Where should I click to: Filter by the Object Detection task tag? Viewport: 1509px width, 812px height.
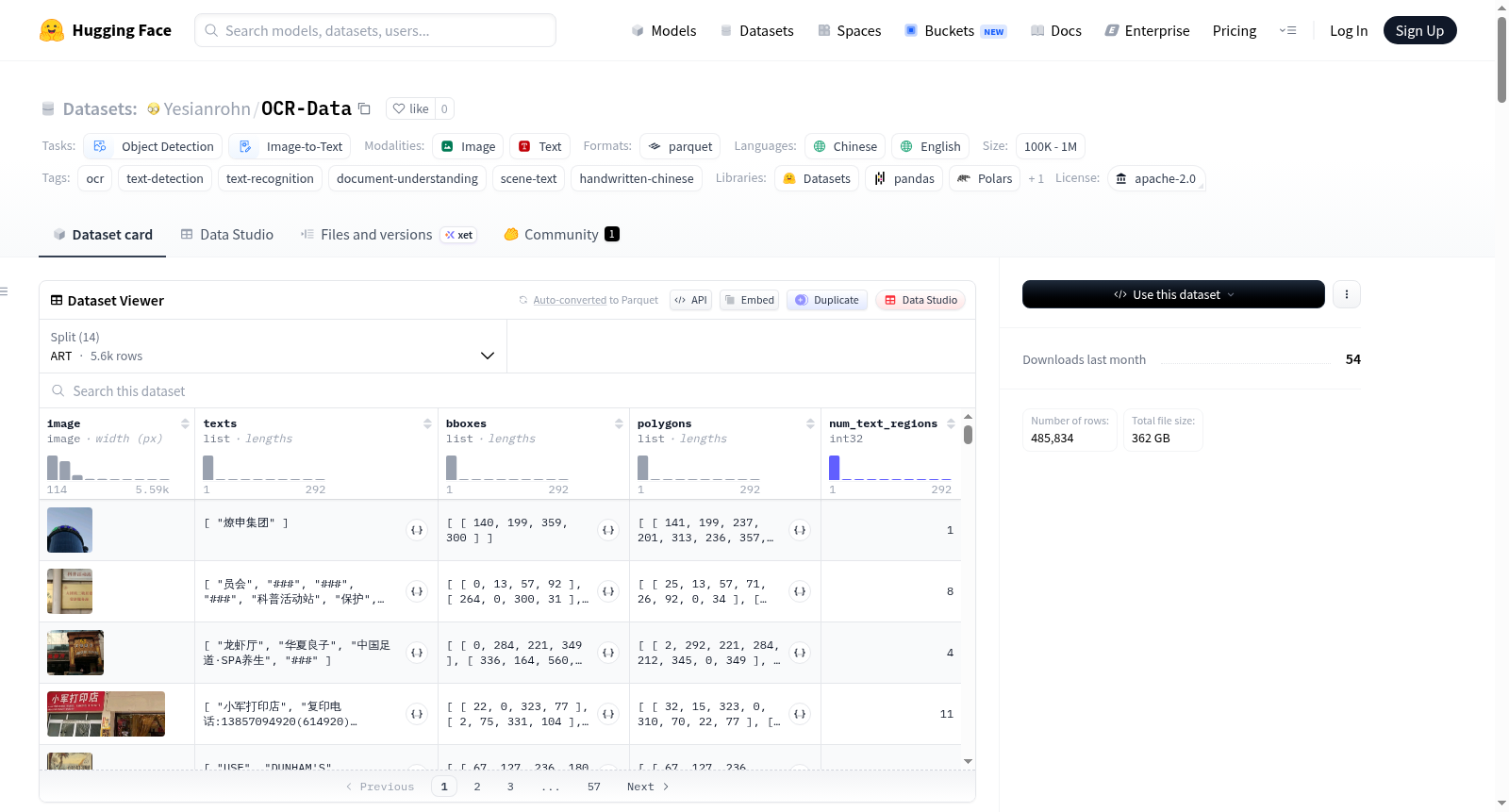(x=154, y=146)
